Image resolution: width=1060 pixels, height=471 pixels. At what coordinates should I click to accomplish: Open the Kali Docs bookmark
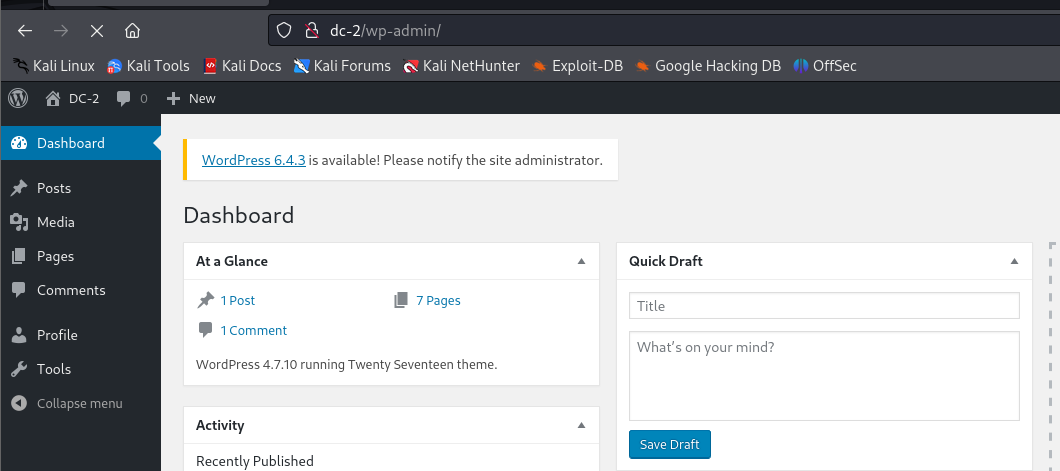pyautogui.click(x=242, y=66)
